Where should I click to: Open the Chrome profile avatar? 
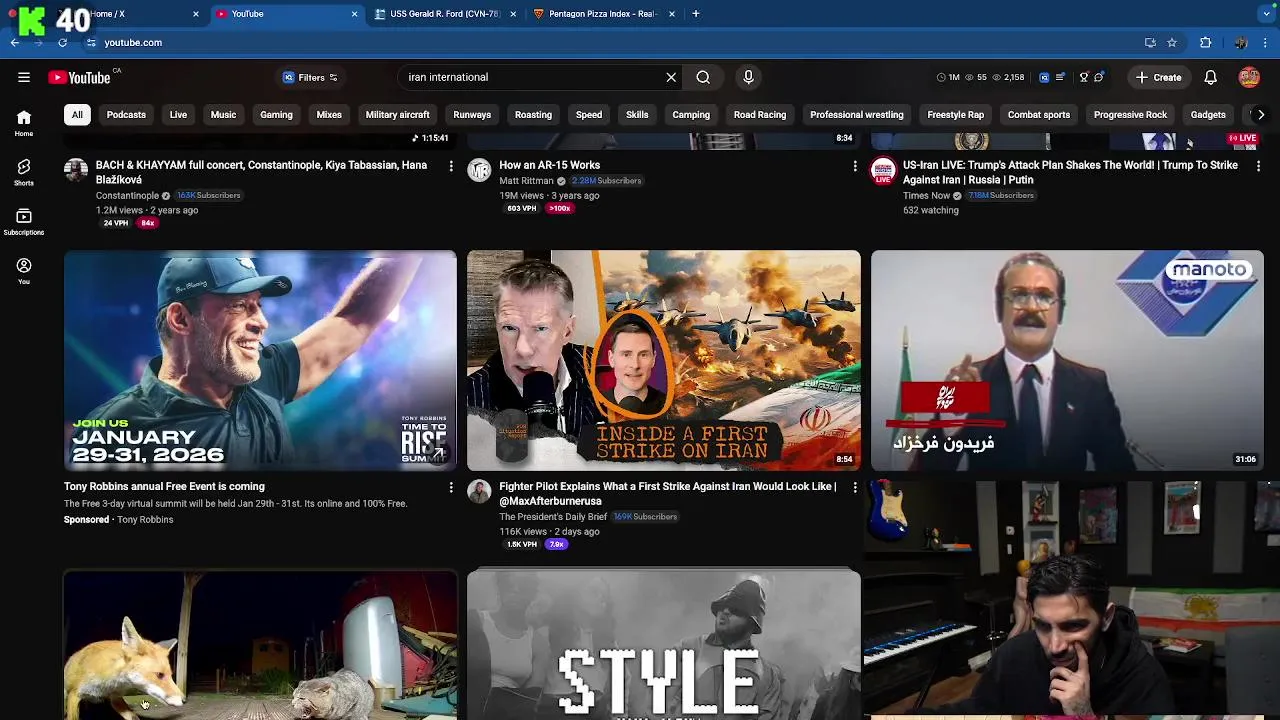tap(1240, 43)
